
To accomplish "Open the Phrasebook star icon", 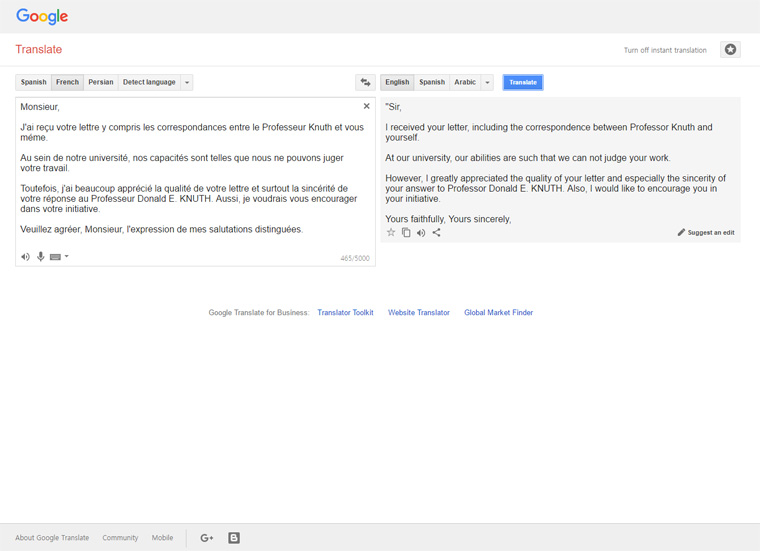I will pyautogui.click(x=730, y=49).
